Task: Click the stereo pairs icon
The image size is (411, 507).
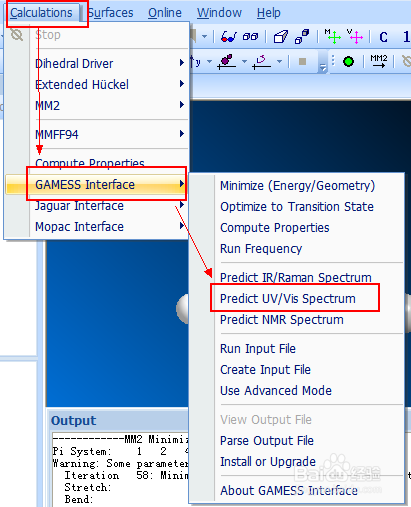Action: click(250, 37)
